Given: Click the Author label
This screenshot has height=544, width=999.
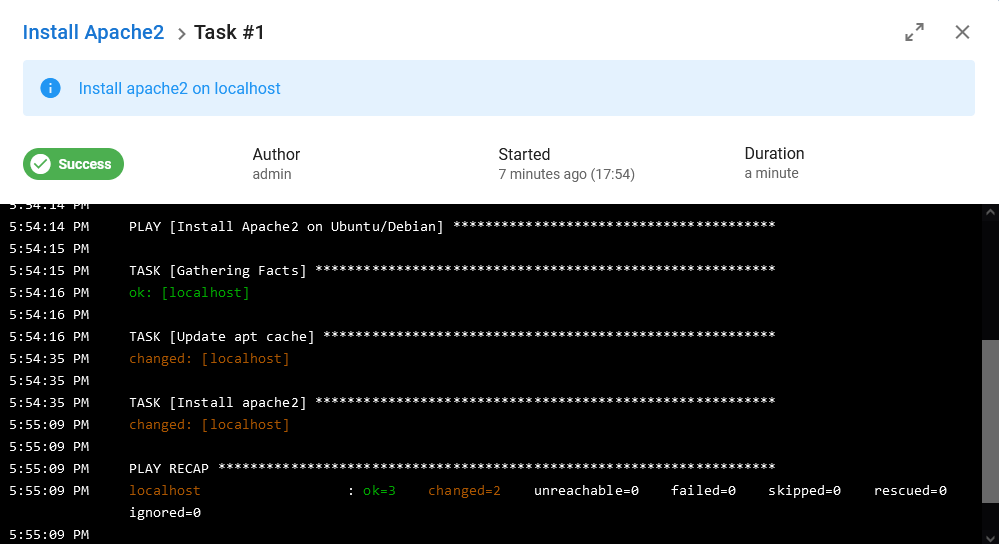Looking at the screenshot, I should 276,155.
